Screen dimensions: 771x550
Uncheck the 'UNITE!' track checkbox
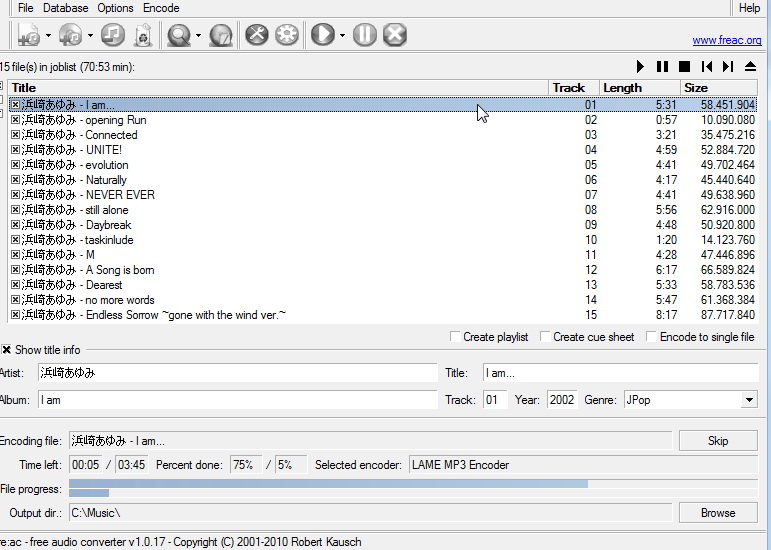coord(15,149)
